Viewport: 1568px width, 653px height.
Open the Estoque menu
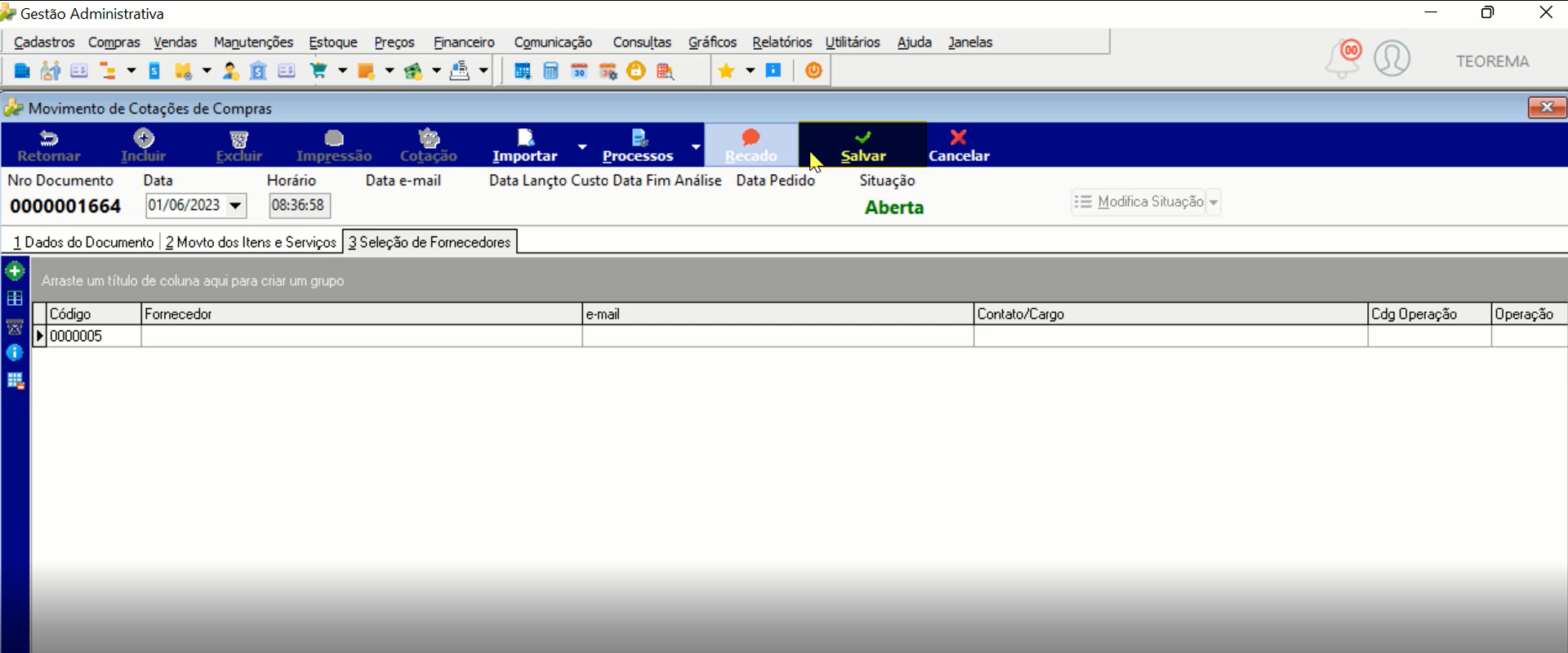(x=333, y=42)
